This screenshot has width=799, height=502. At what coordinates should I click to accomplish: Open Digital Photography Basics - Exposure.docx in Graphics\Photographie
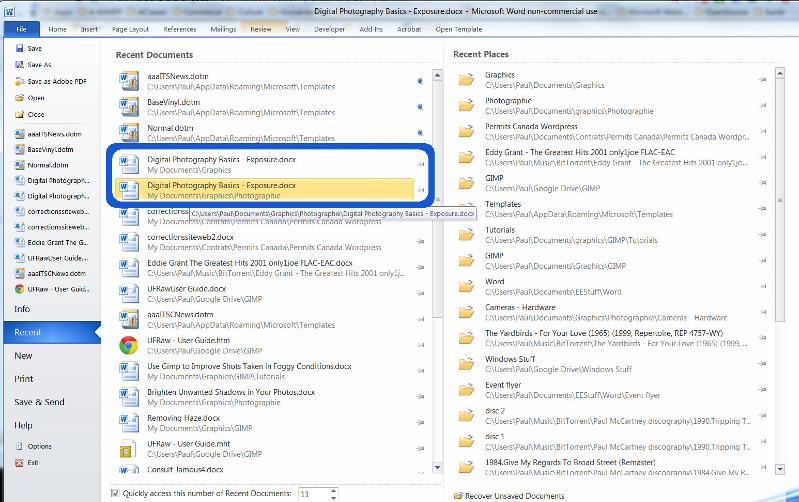tap(264, 190)
